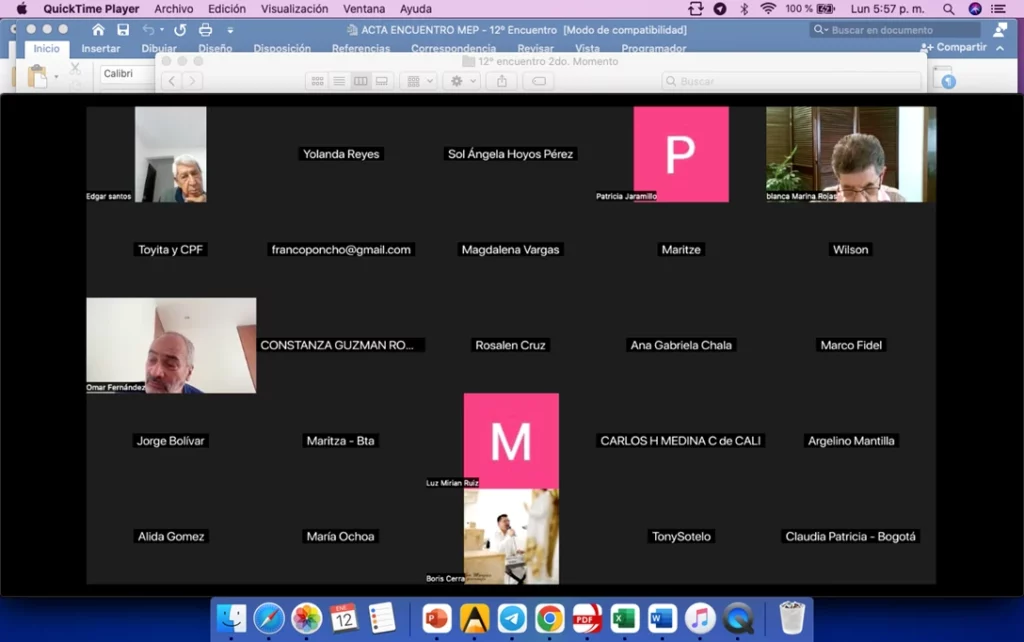Open the Finder gear action dropdown
1024x642 pixels.
(462, 81)
